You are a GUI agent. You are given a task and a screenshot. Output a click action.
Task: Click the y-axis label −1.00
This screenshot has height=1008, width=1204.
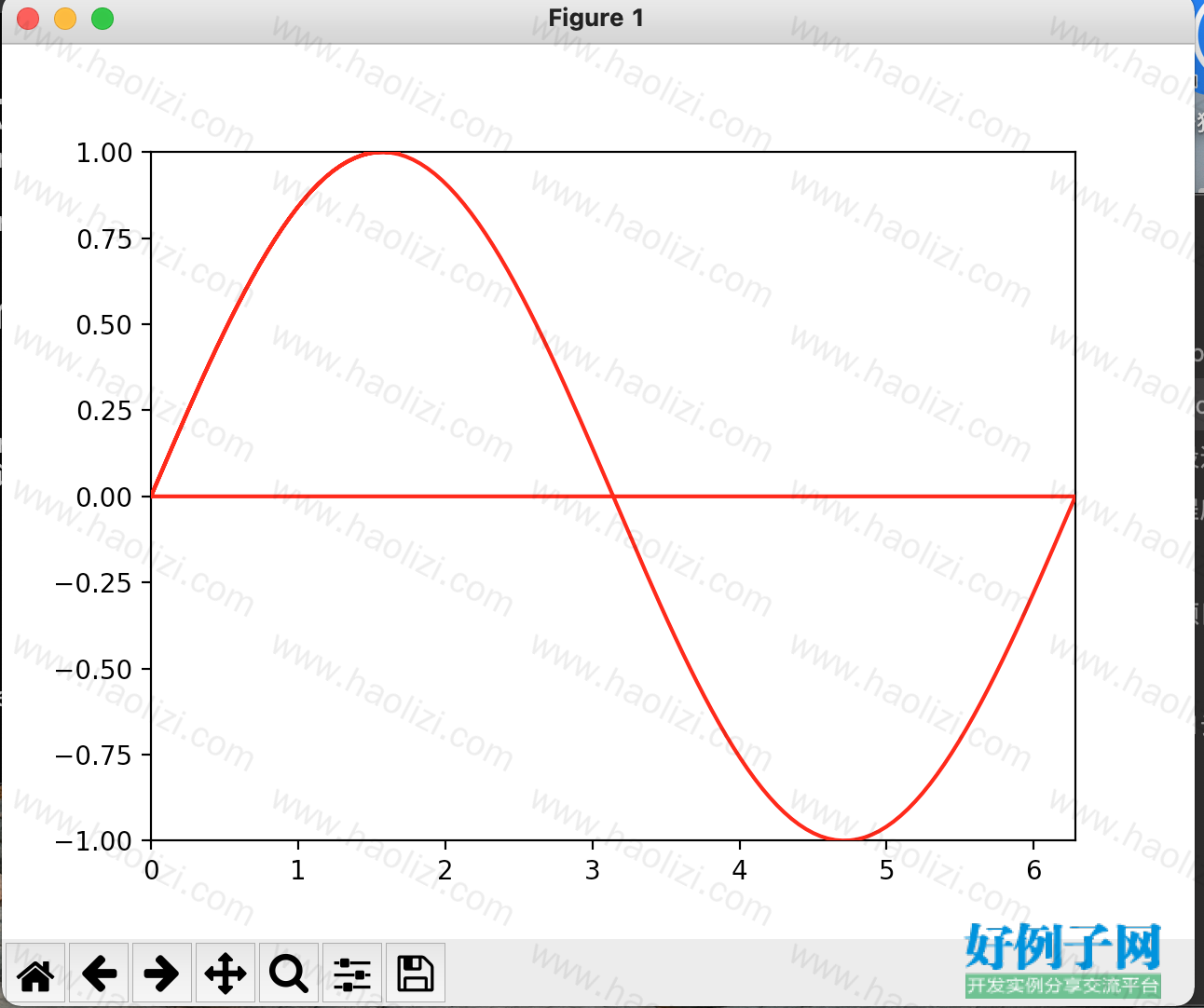click(x=94, y=841)
